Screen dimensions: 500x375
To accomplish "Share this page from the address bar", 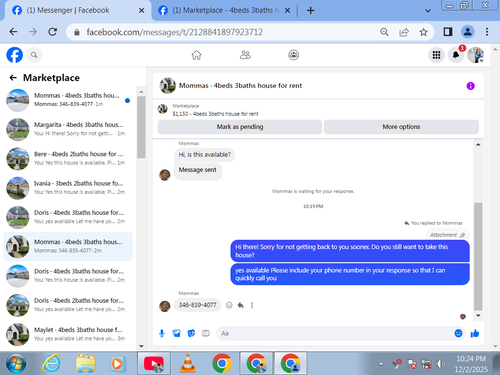I will pyautogui.click(x=404, y=32).
